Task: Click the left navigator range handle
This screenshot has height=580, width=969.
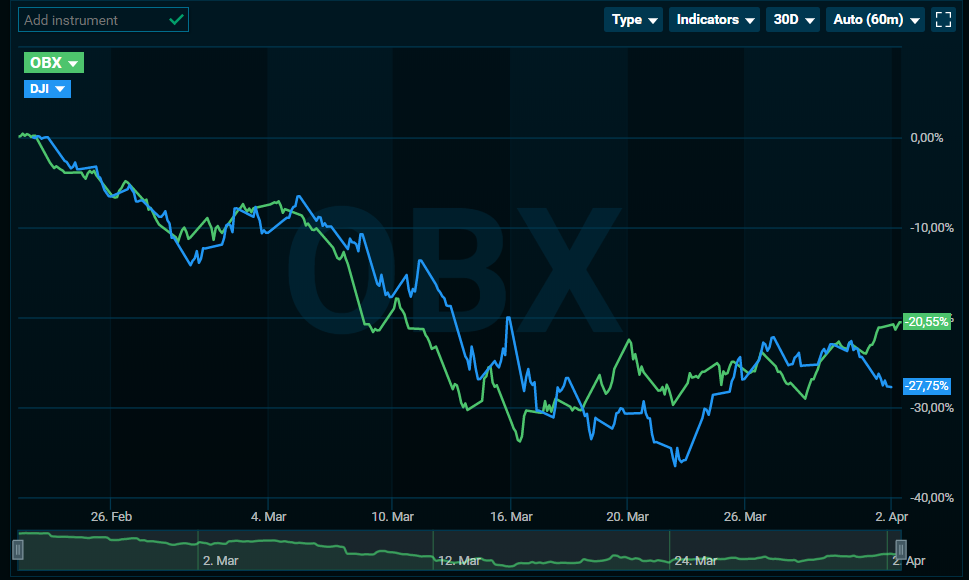Action: coord(18,549)
